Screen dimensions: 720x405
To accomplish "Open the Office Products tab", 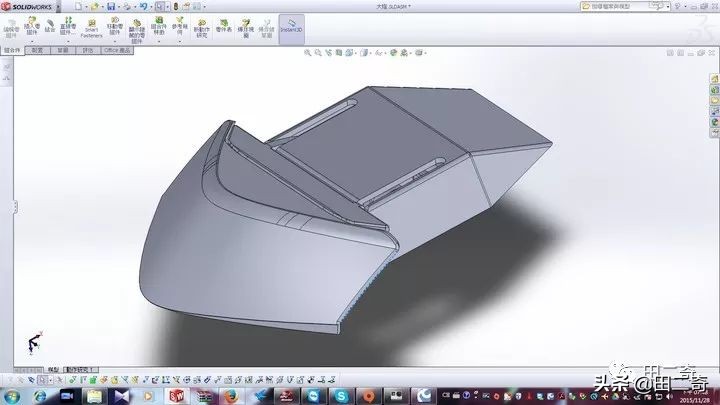I will click(119, 48).
